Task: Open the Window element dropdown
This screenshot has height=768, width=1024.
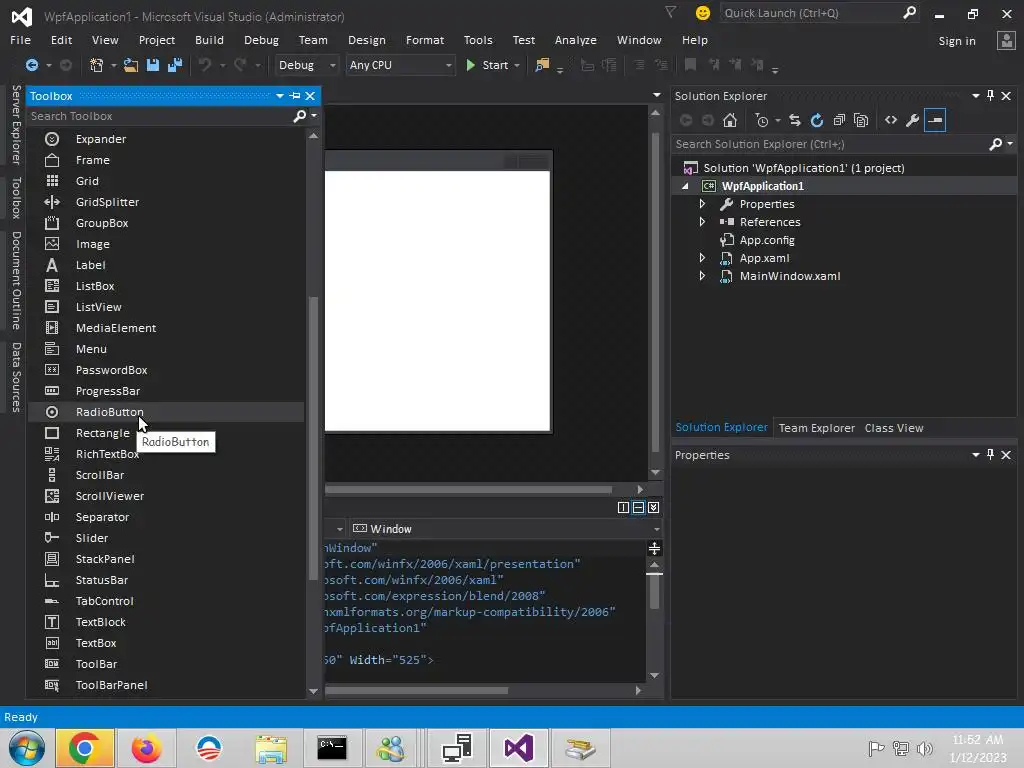Action: tap(506, 528)
